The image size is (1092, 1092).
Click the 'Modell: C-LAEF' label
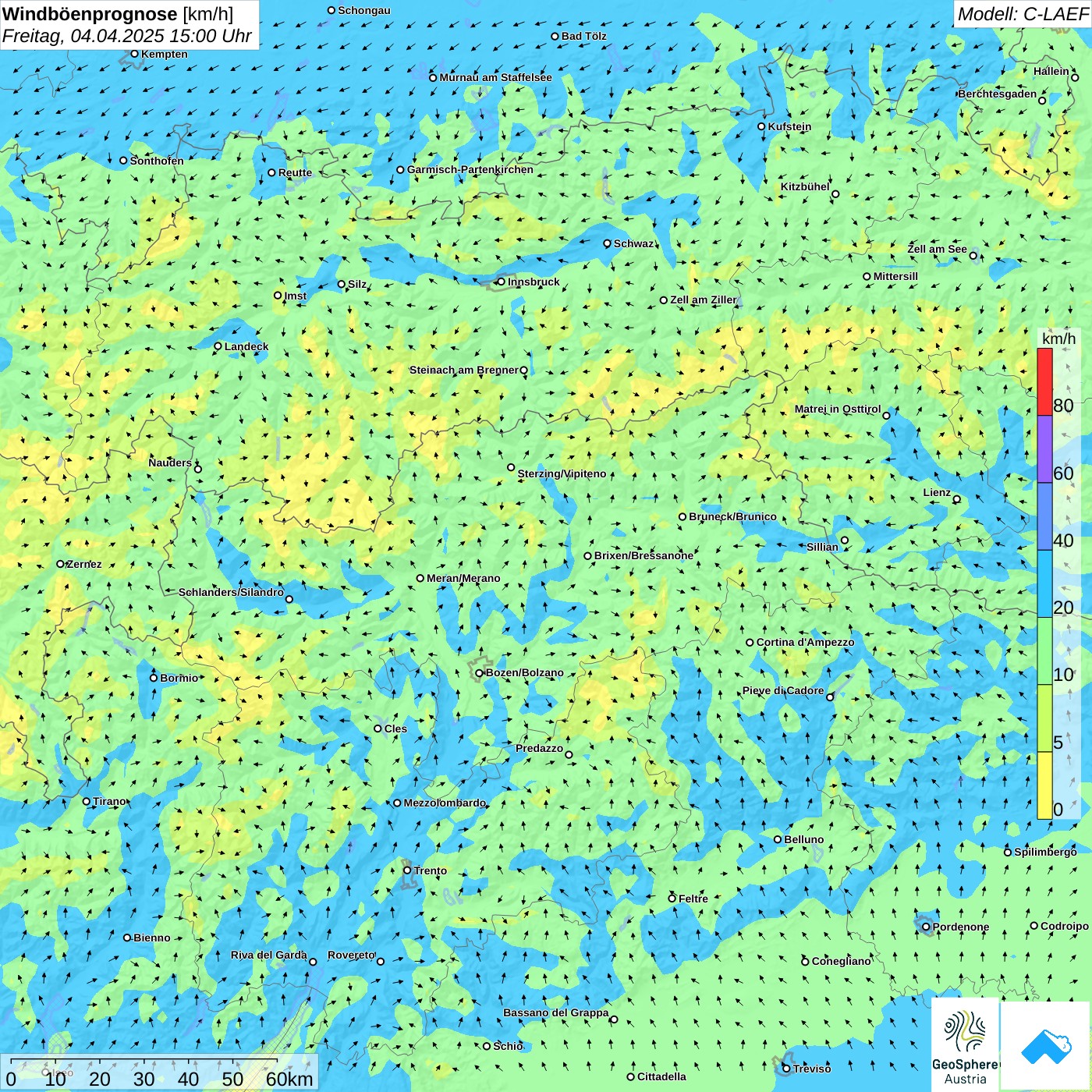pos(1023,14)
